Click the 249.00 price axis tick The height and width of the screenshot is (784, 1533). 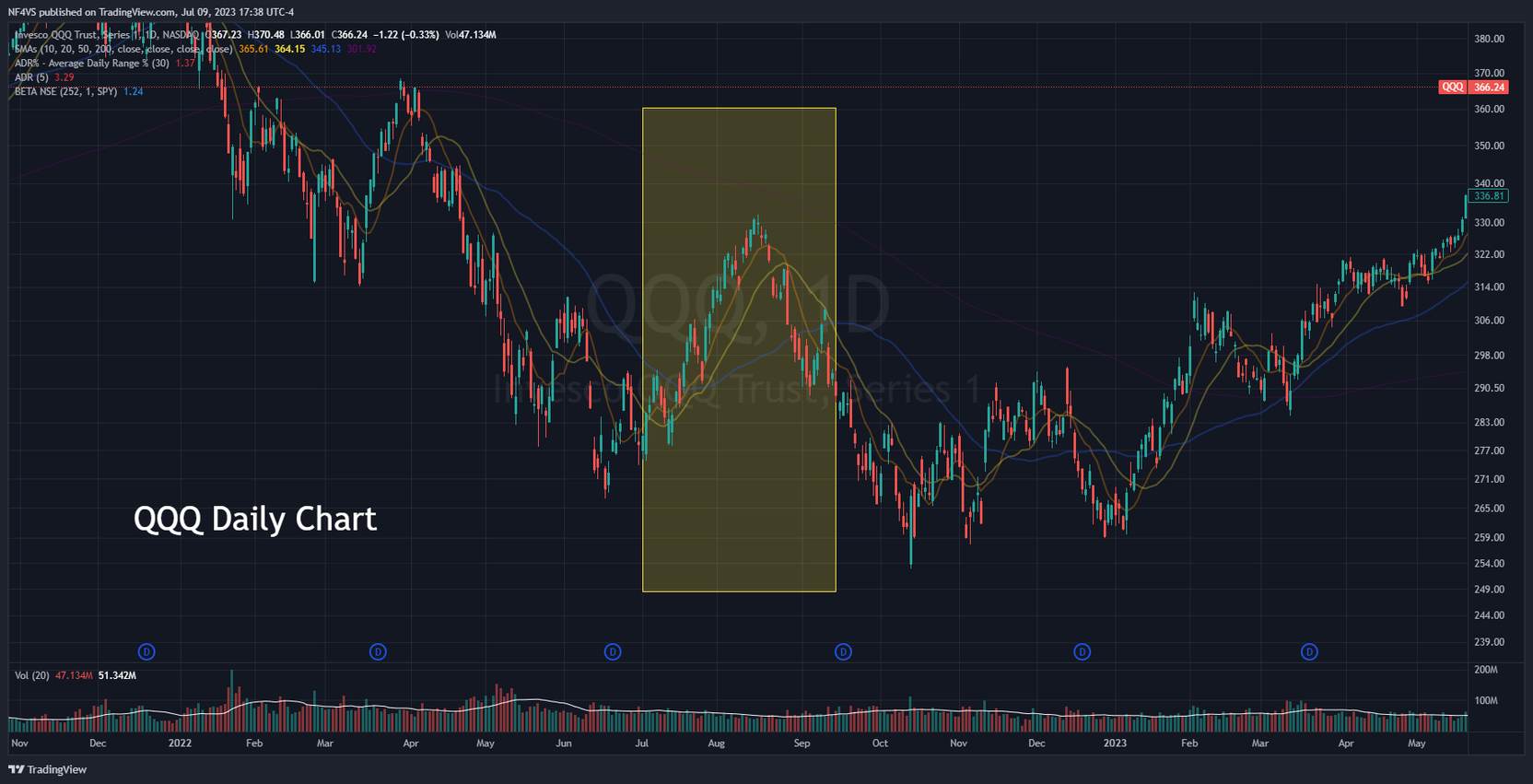tap(1489, 589)
